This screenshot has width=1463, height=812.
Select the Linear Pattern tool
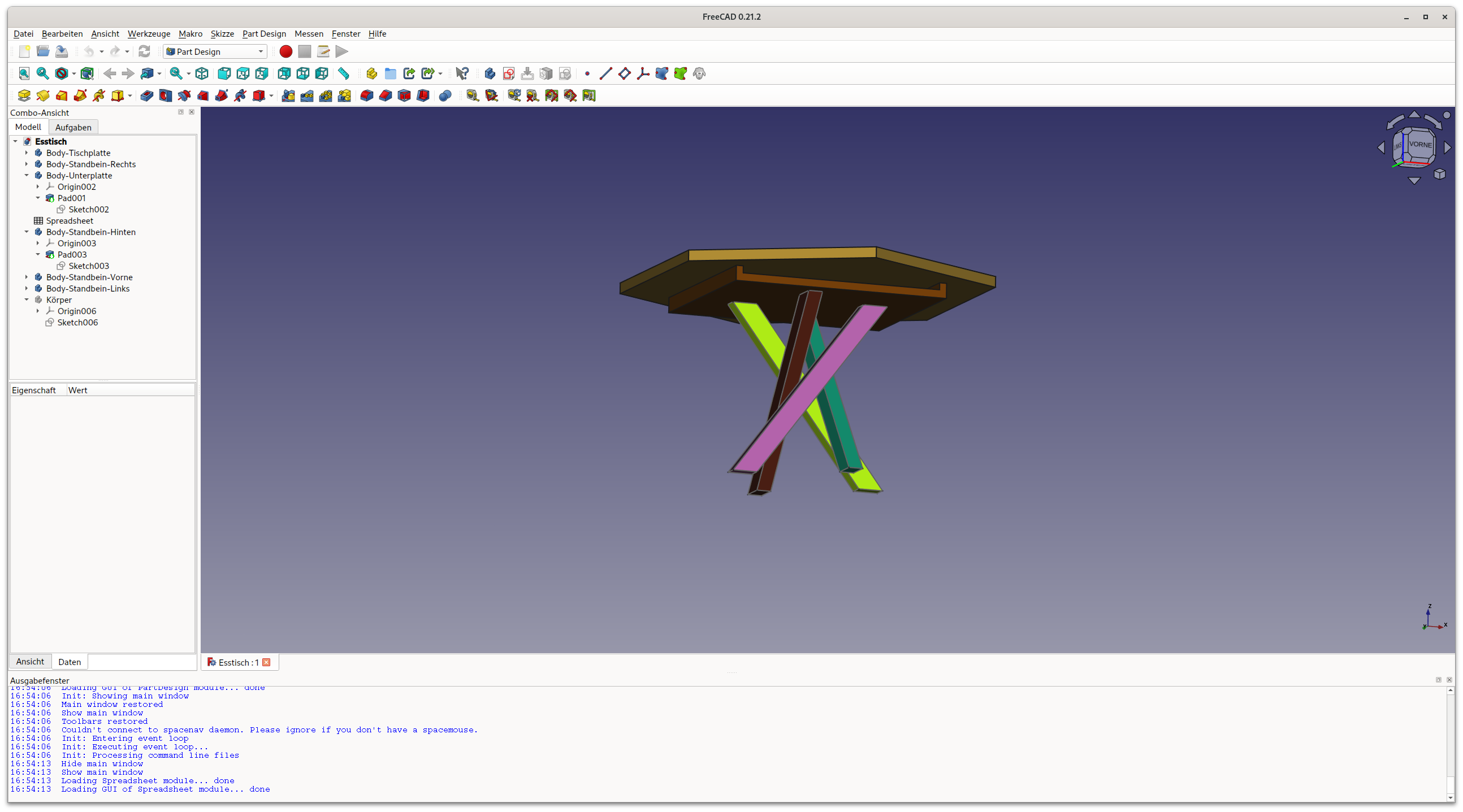[x=308, y=95]
